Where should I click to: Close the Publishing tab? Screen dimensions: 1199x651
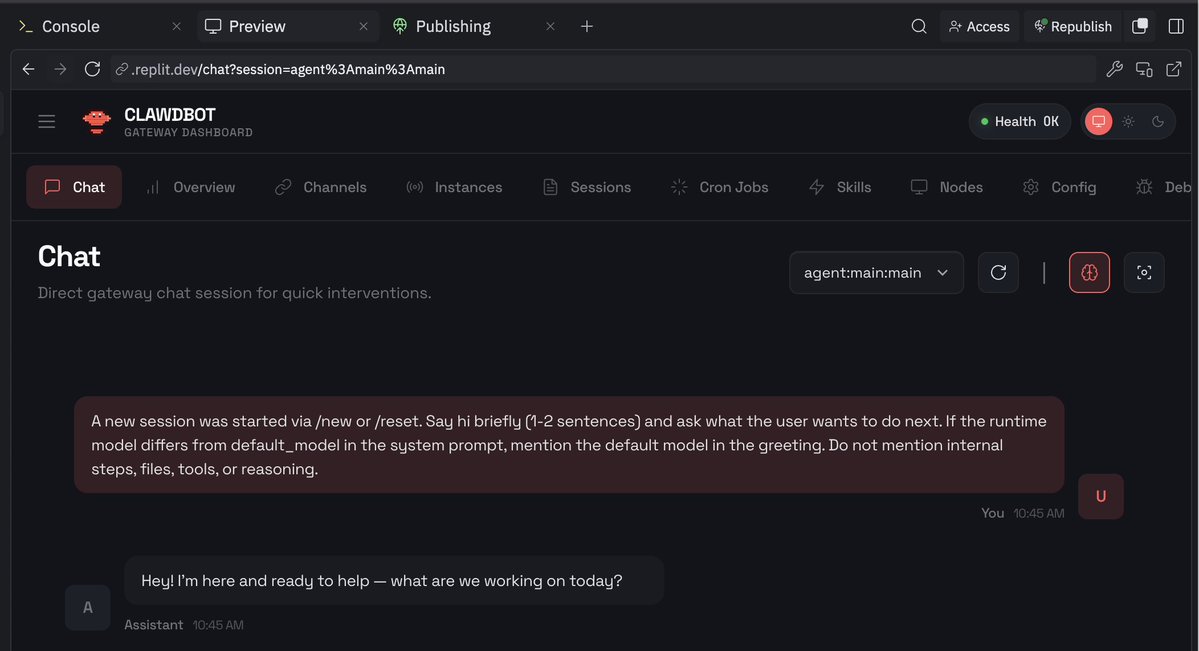550,26
